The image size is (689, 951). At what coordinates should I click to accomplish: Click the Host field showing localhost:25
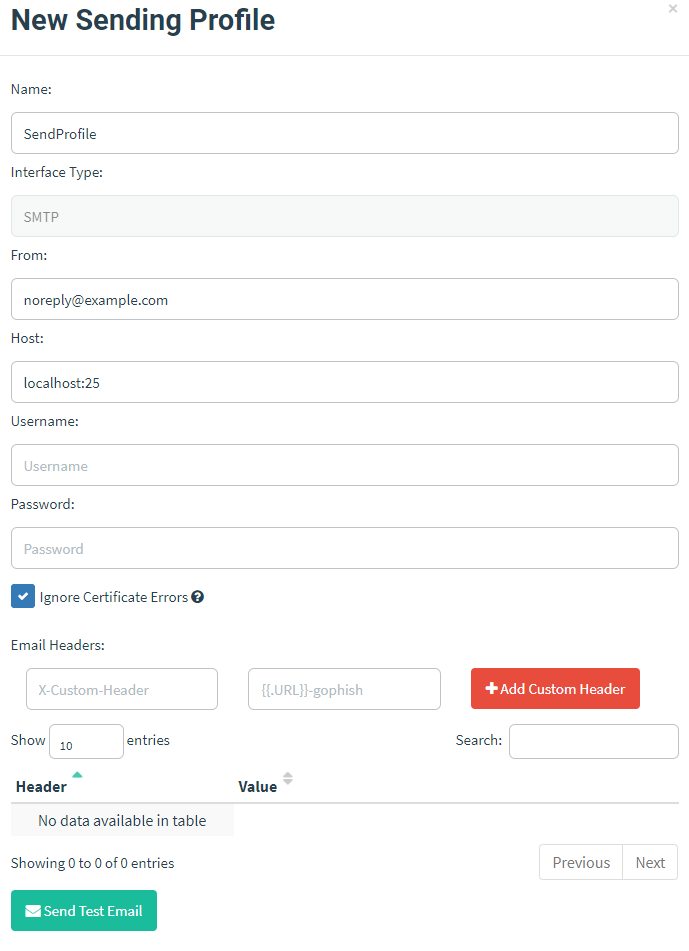point(345,382)
